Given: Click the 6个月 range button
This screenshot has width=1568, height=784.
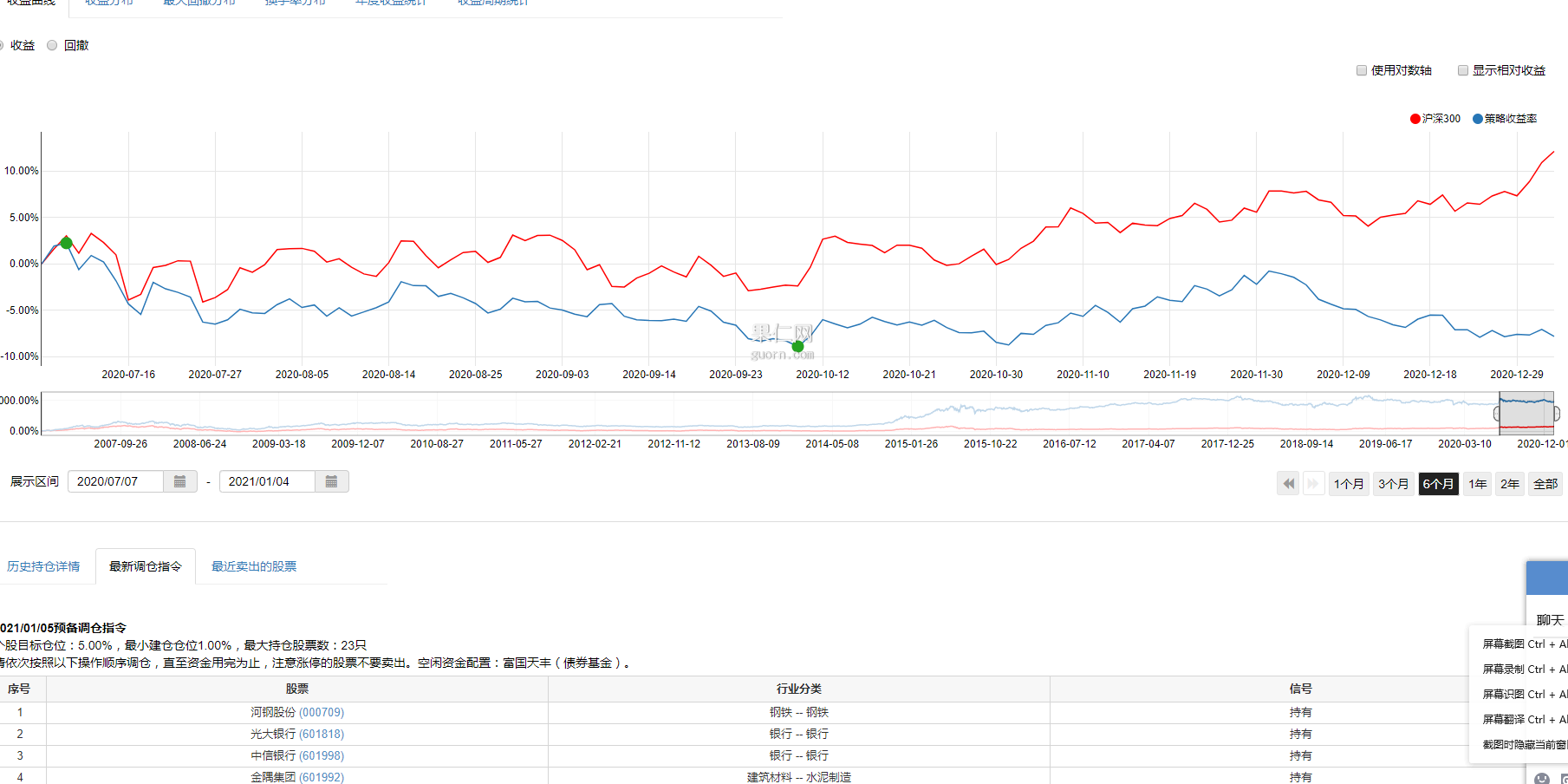Looking at the screenshot, I should tap(1439, 484).
